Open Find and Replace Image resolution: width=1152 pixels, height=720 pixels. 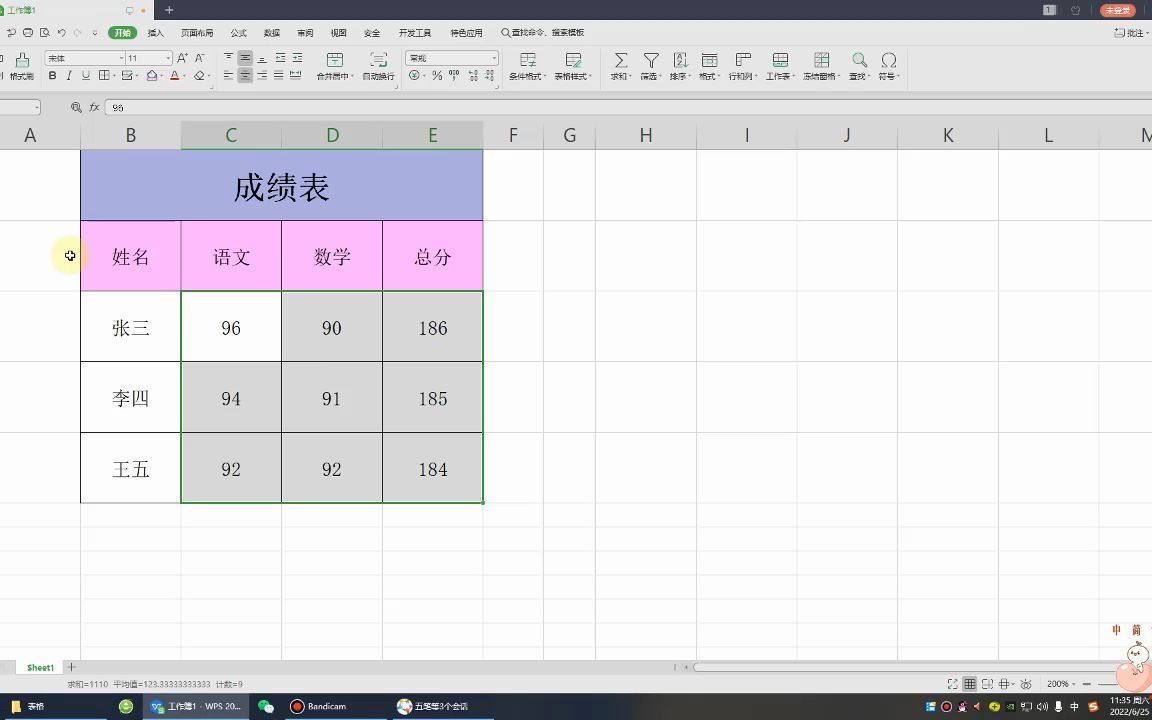click(858, 65)
